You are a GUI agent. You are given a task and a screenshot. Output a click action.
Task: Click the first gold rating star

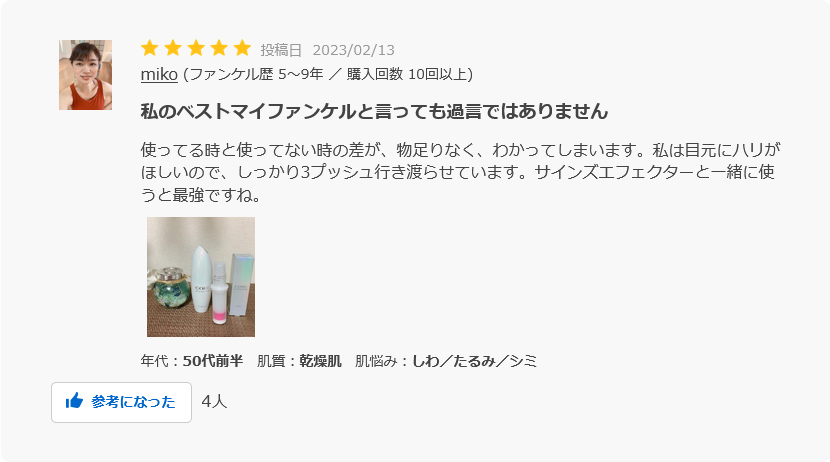click(x=150, y=48)
